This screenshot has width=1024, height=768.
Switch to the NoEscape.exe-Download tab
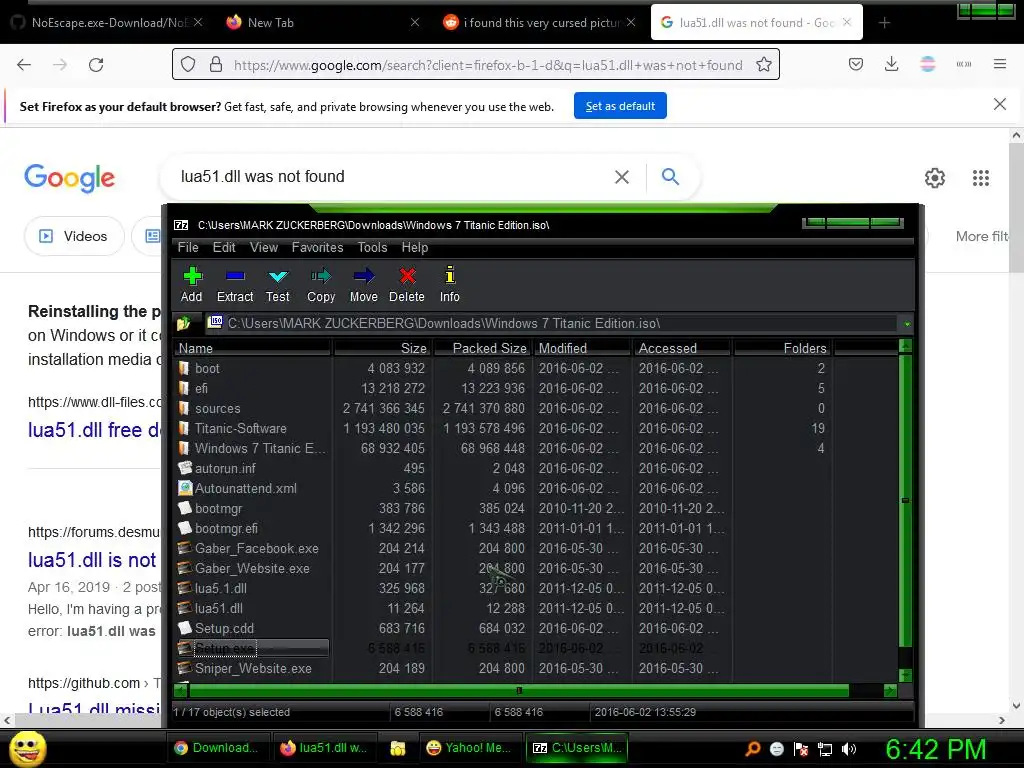108,23
